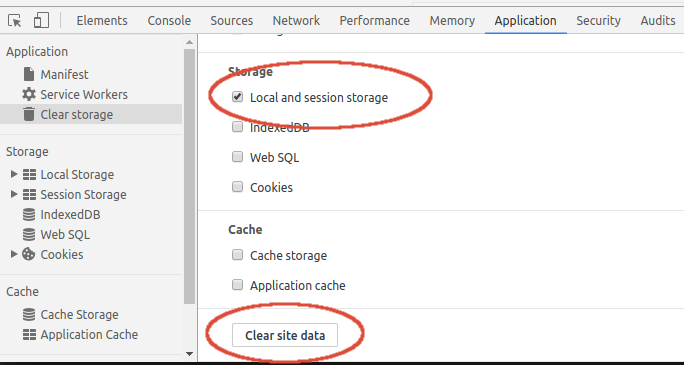This screenshot has height=365, width=684.
Task: Select the Cache Storage database icon
Action: 29,314
